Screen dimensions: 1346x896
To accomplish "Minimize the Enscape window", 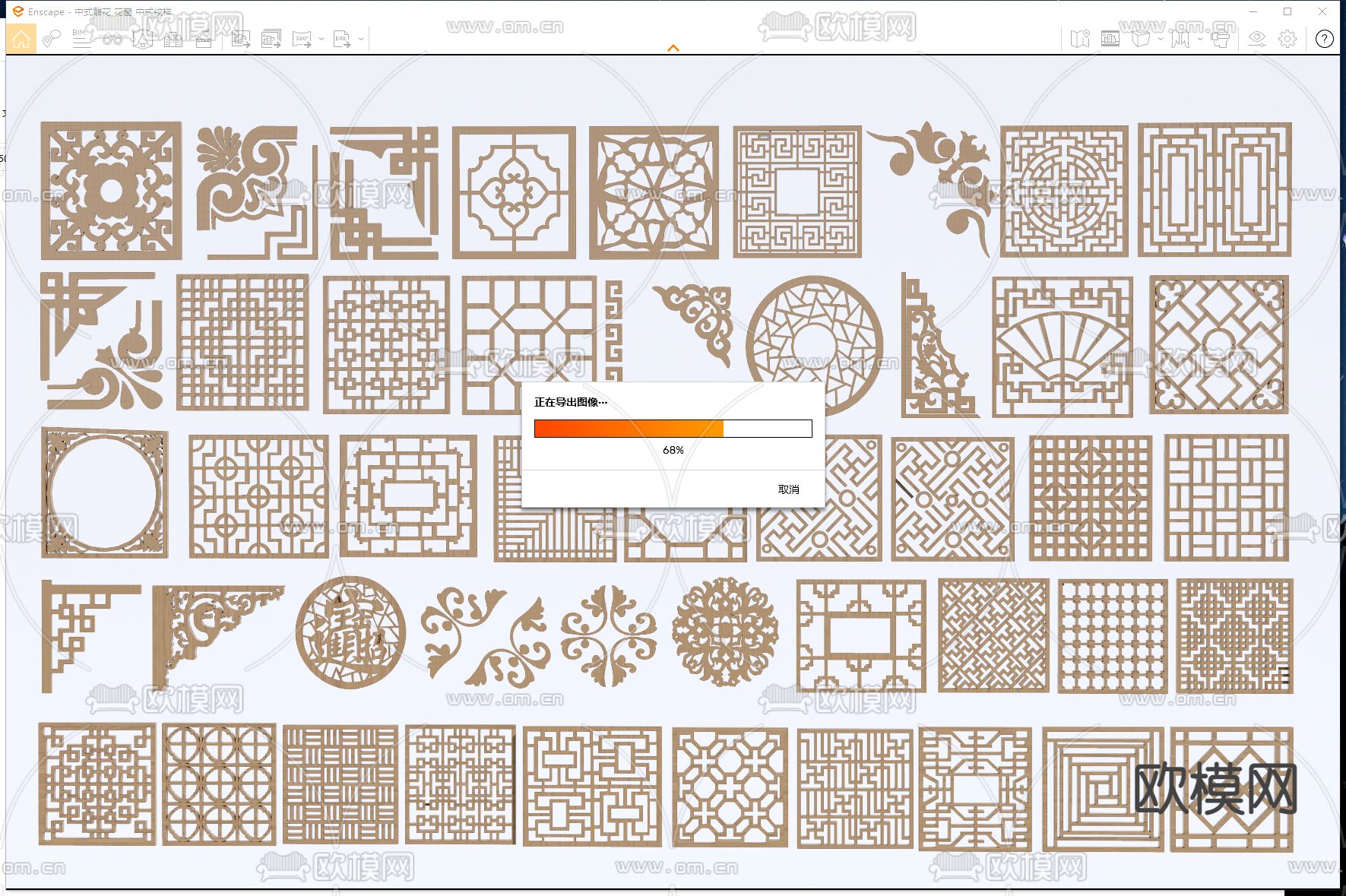I will [1255, 11].
